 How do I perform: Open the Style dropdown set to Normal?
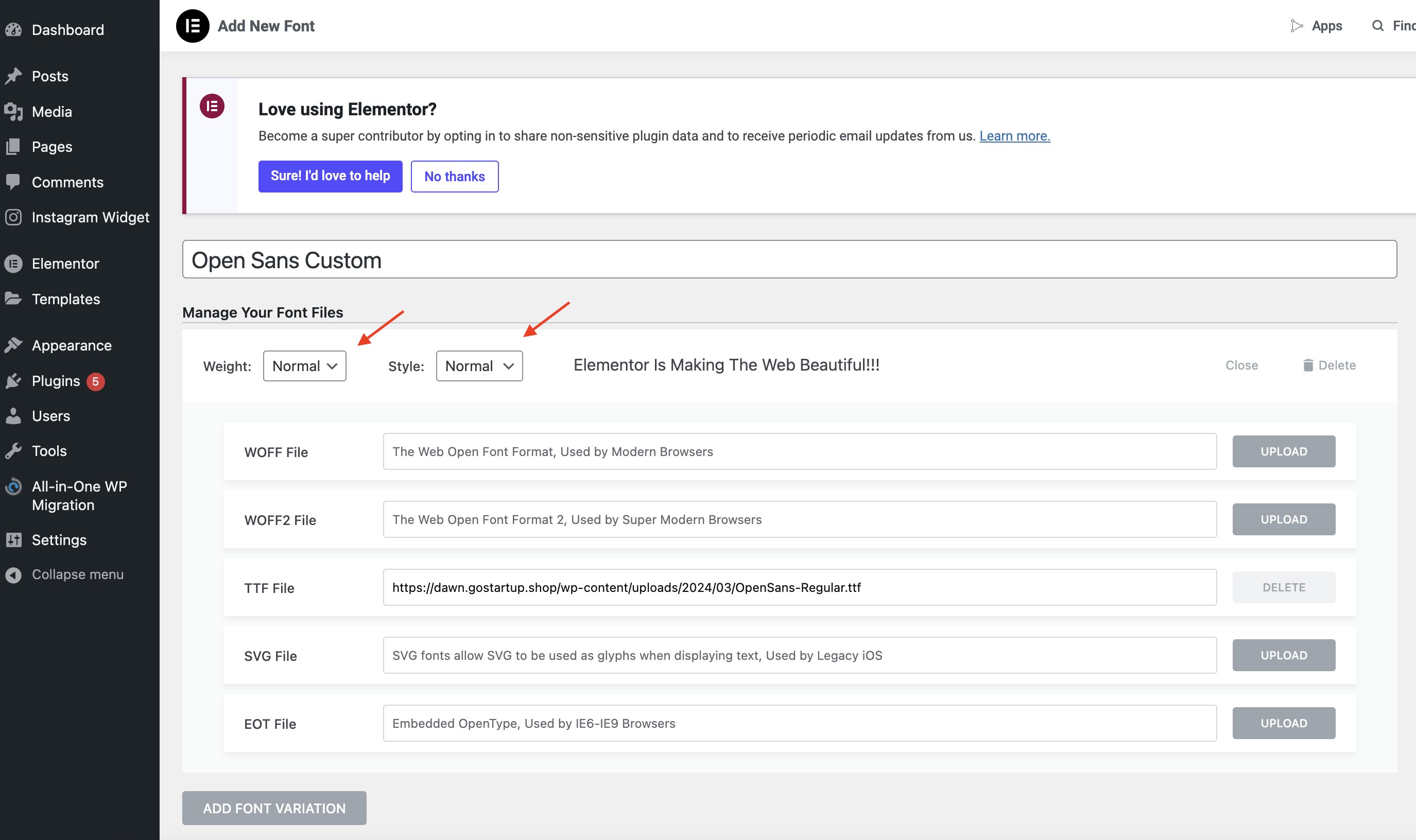[x=478, y=365]
